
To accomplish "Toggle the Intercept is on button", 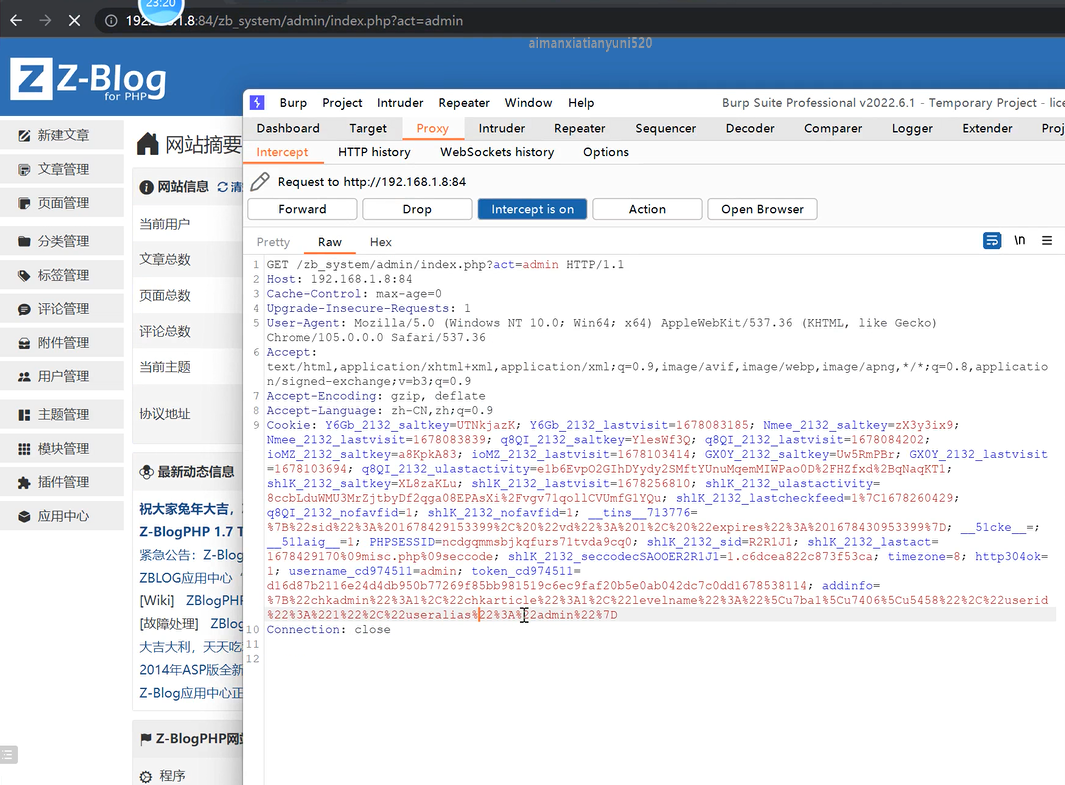I will (532, 209).
